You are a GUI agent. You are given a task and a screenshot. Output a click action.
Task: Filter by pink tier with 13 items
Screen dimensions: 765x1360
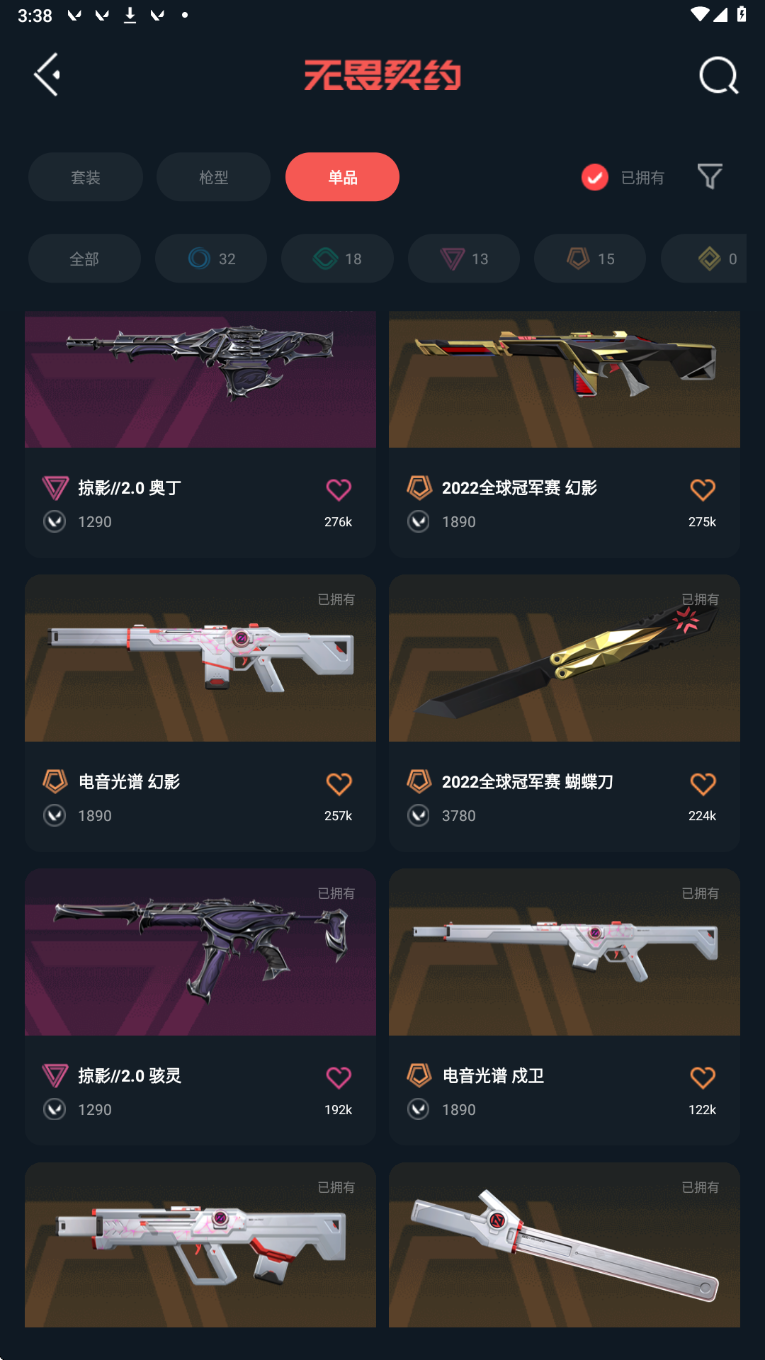464,259
